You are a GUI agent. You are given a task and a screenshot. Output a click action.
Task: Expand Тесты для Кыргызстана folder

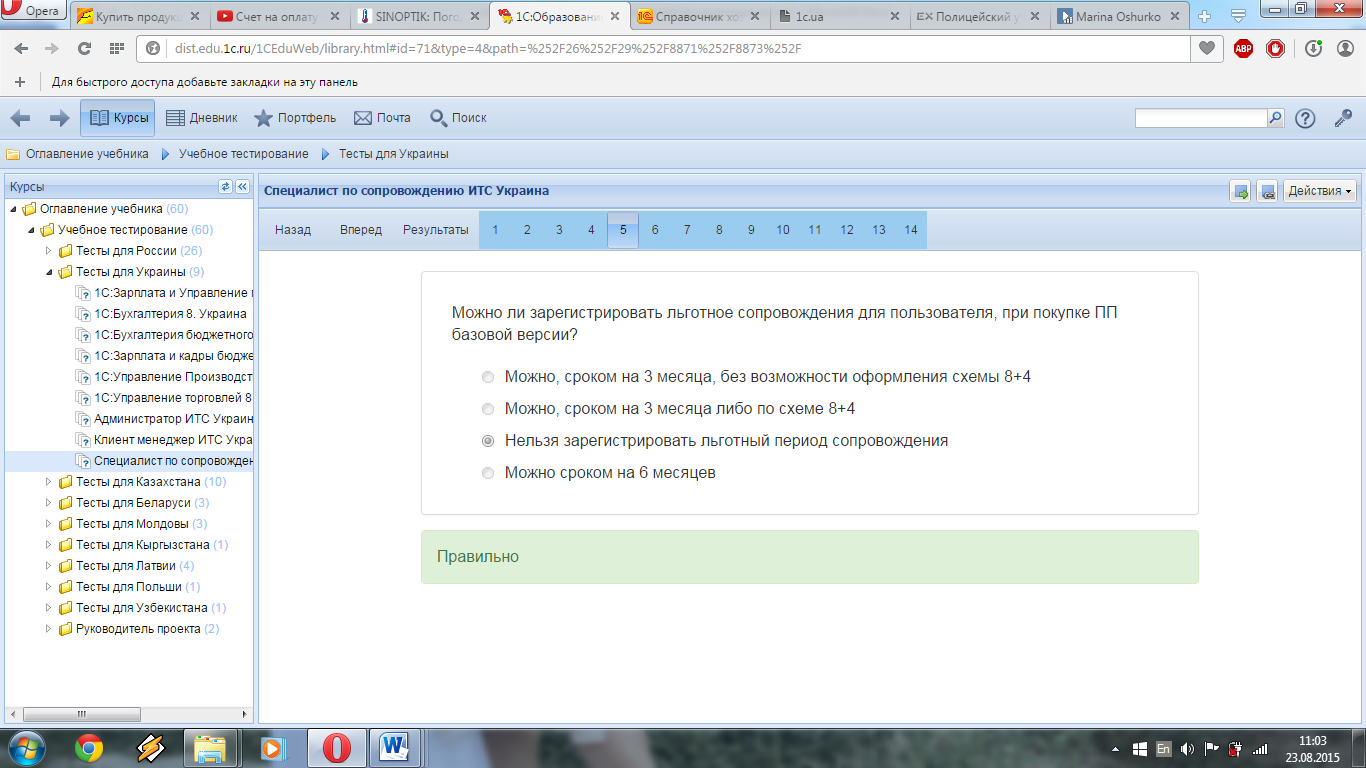click(x=50, y=545)
